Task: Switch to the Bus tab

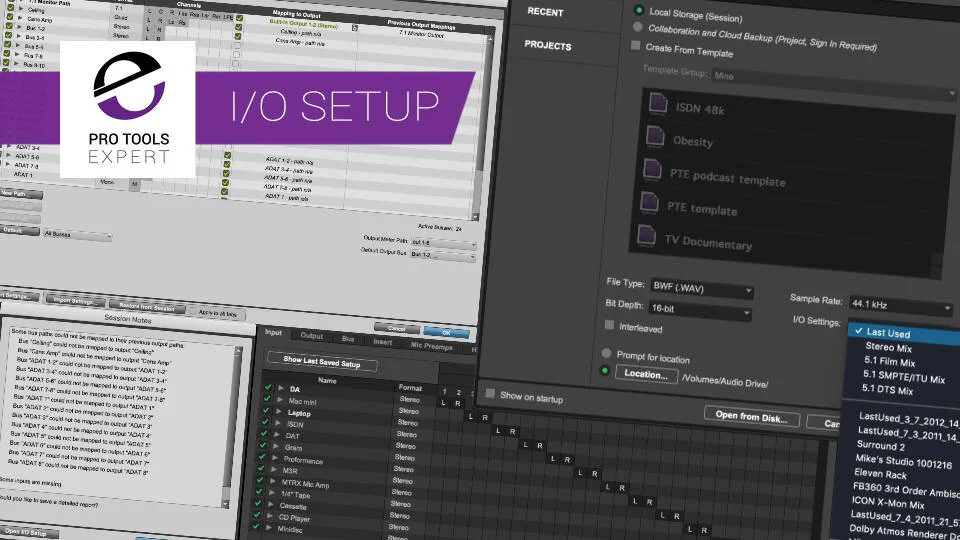Action: pos(348,339)
